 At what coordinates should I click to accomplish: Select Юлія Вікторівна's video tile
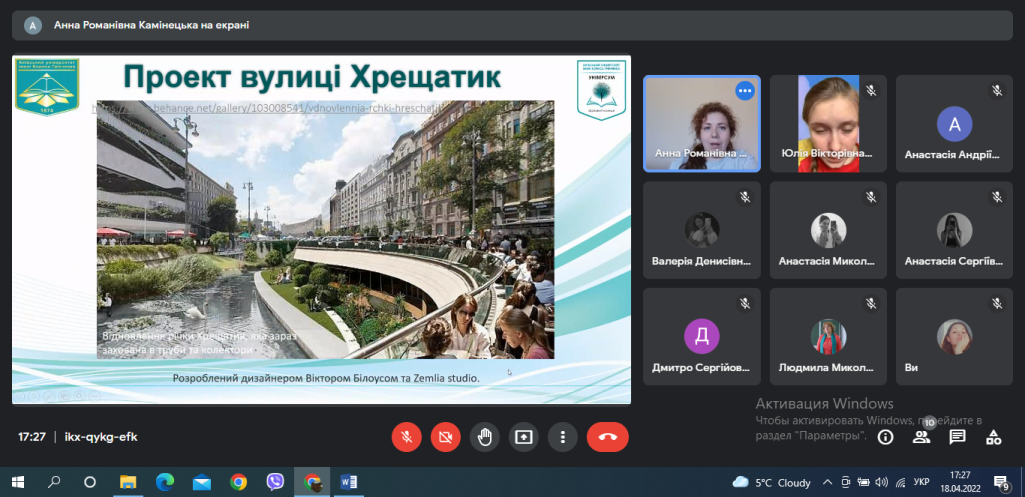(x=827, y=123)
